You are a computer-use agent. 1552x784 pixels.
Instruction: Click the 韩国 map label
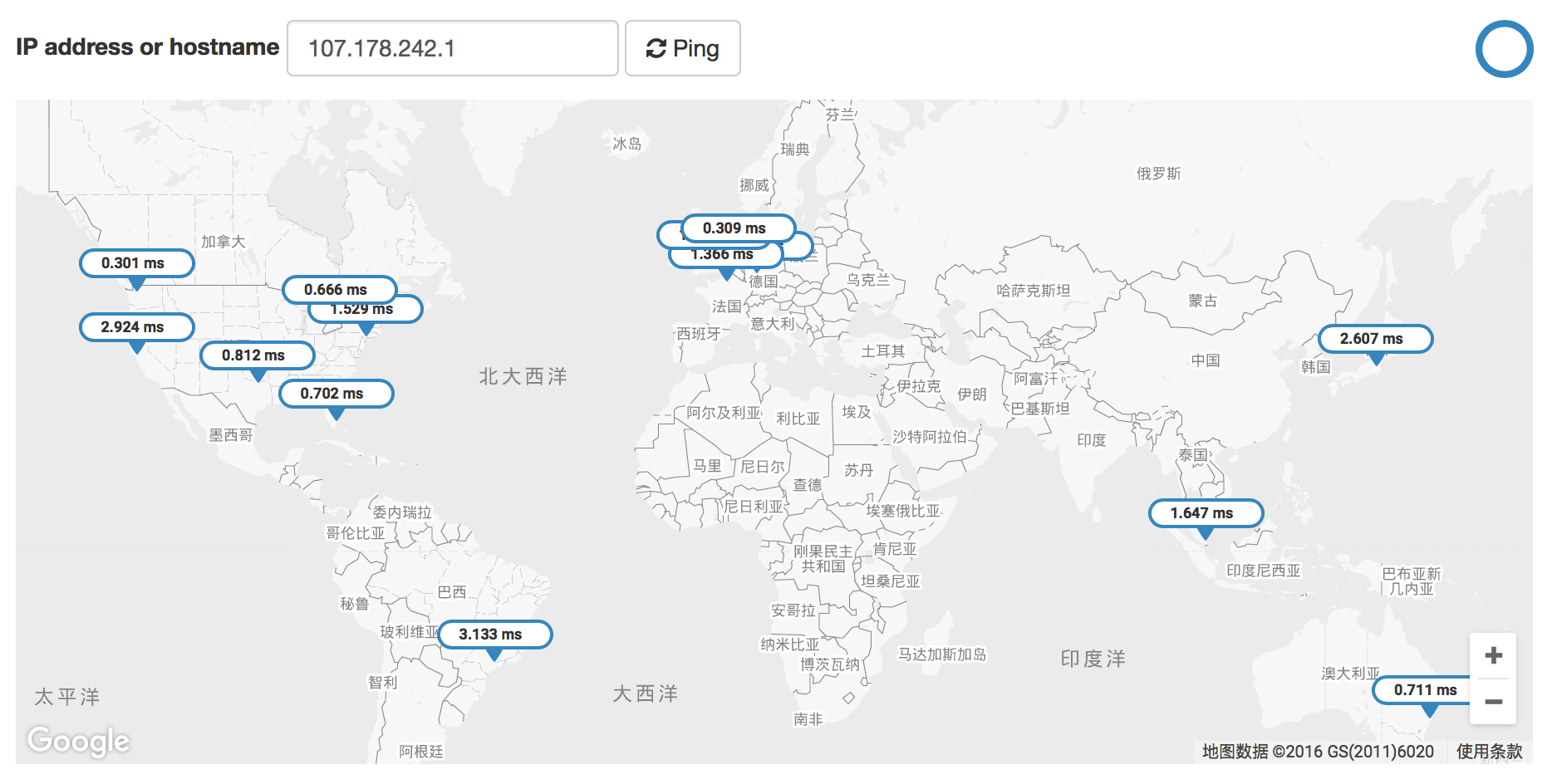click(1316, 366)
